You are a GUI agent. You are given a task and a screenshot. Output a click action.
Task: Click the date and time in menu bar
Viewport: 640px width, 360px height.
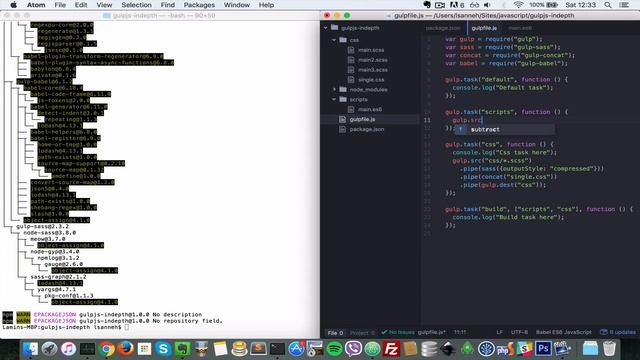click(x=580, y=5)
